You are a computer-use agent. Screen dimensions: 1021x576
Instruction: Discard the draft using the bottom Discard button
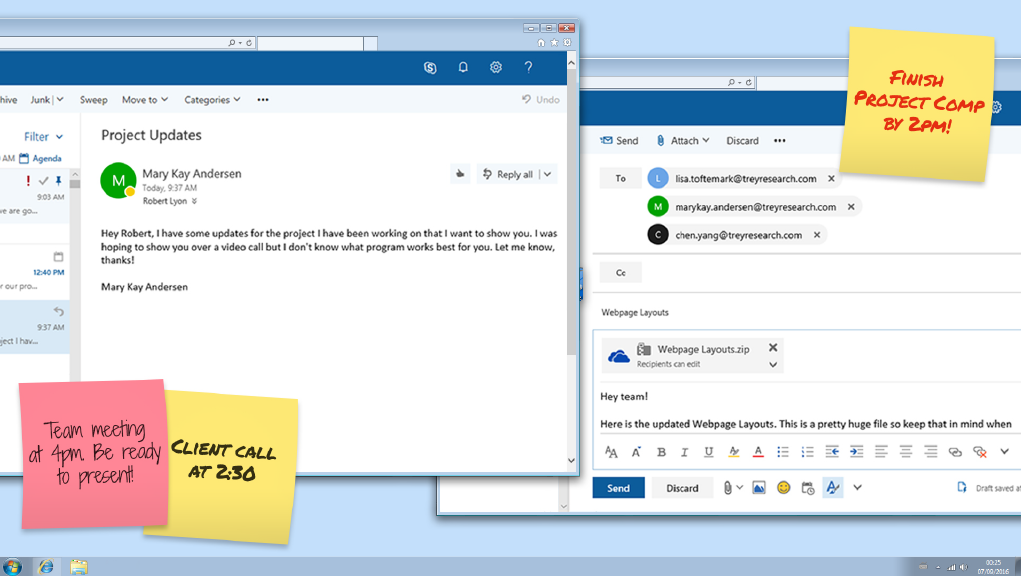tap(682, 487)
